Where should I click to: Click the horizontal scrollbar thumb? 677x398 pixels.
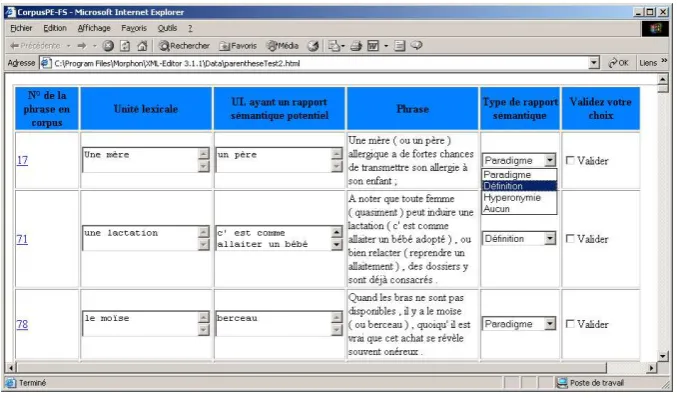311,368
